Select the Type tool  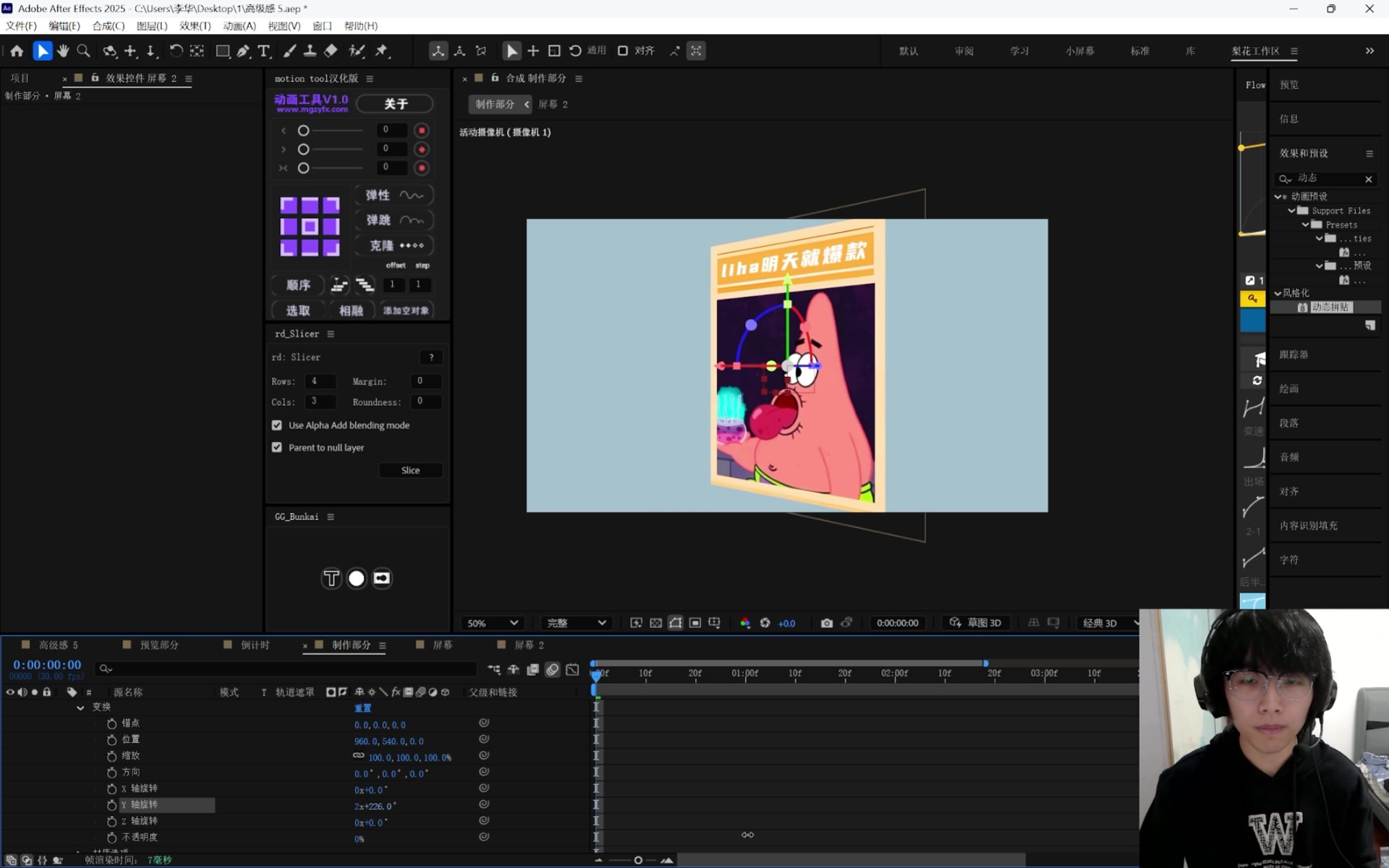point(264,51)
